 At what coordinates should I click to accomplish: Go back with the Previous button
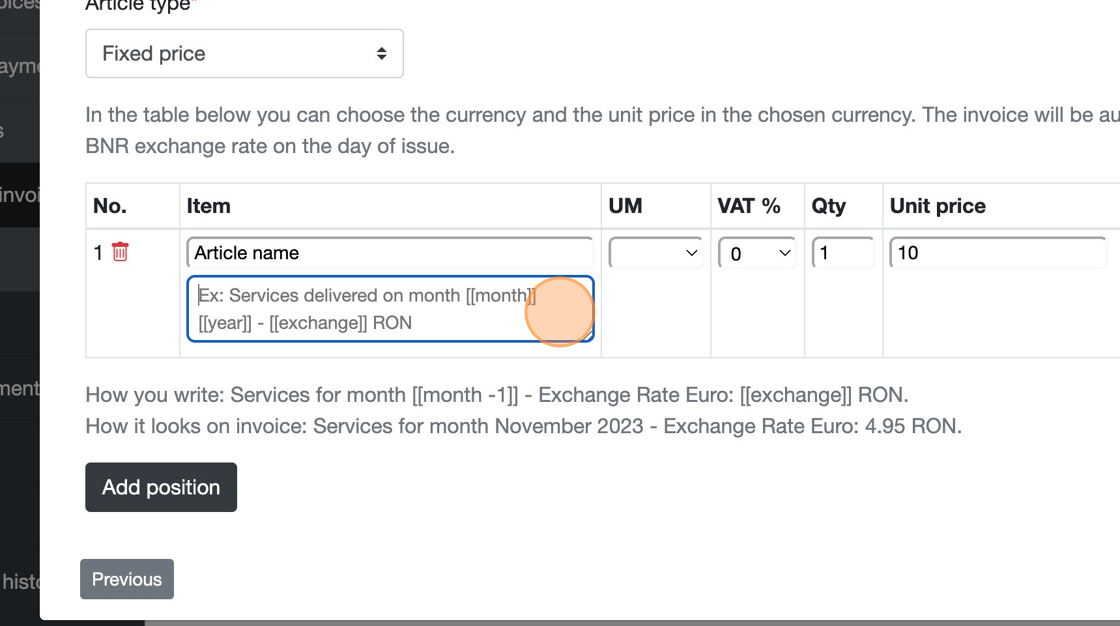(127, 579)
